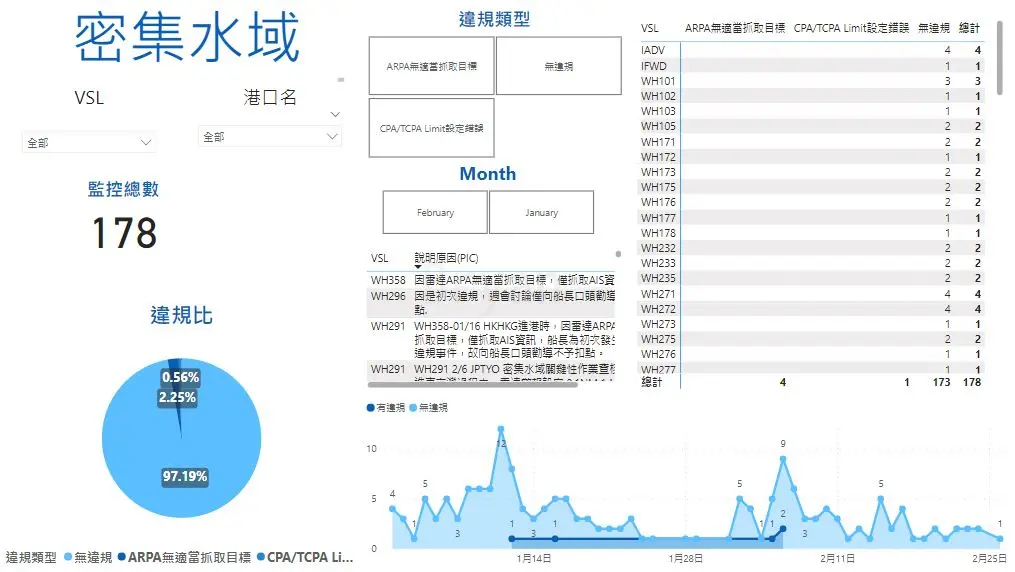Select WH232 row in matrix

[x=812, y=248]
